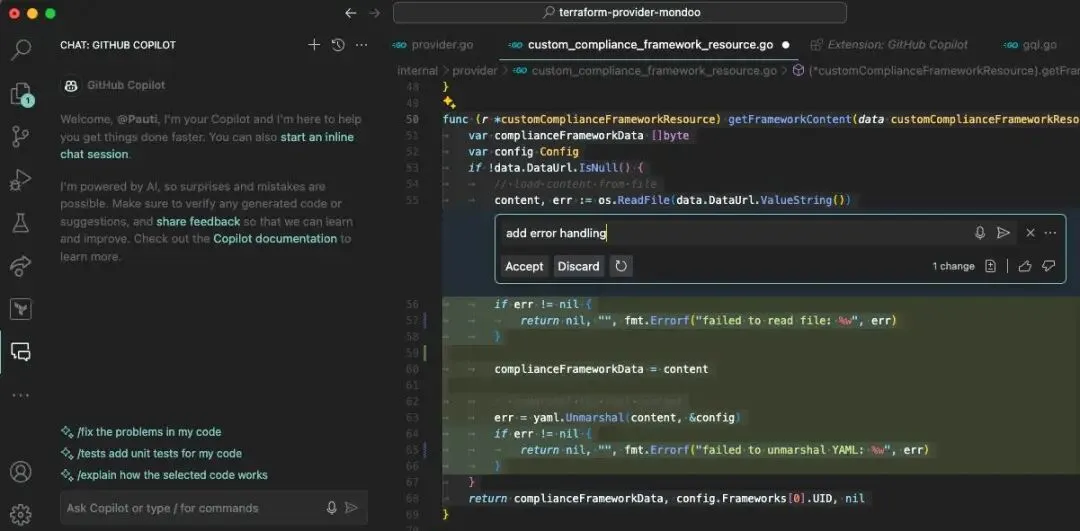Toggle the changes diff view icon
Screen dimensions: 1080x531
point(990,266)
